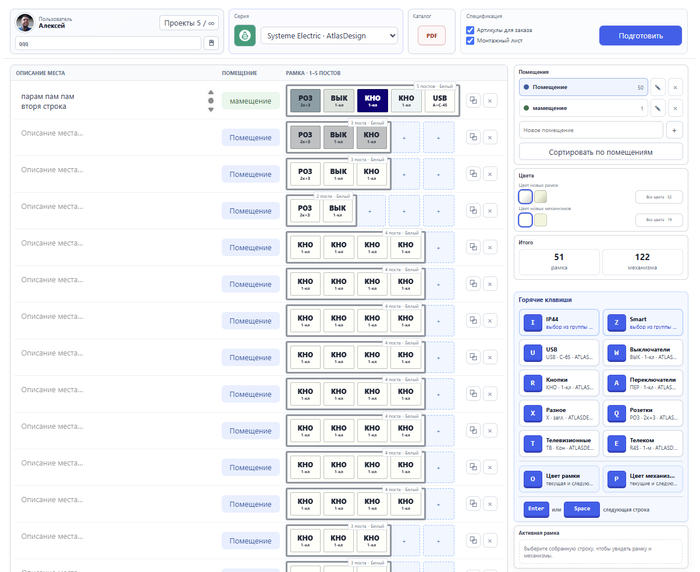Click the project name field containing 'qqq'

[x=108, y=43]
